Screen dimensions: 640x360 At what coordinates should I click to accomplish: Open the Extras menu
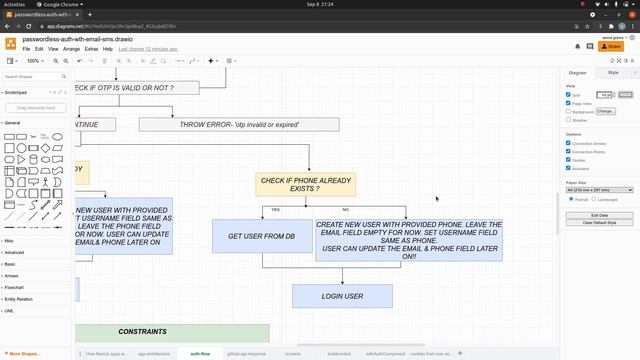pyautogui.click(x=91, y=49)
